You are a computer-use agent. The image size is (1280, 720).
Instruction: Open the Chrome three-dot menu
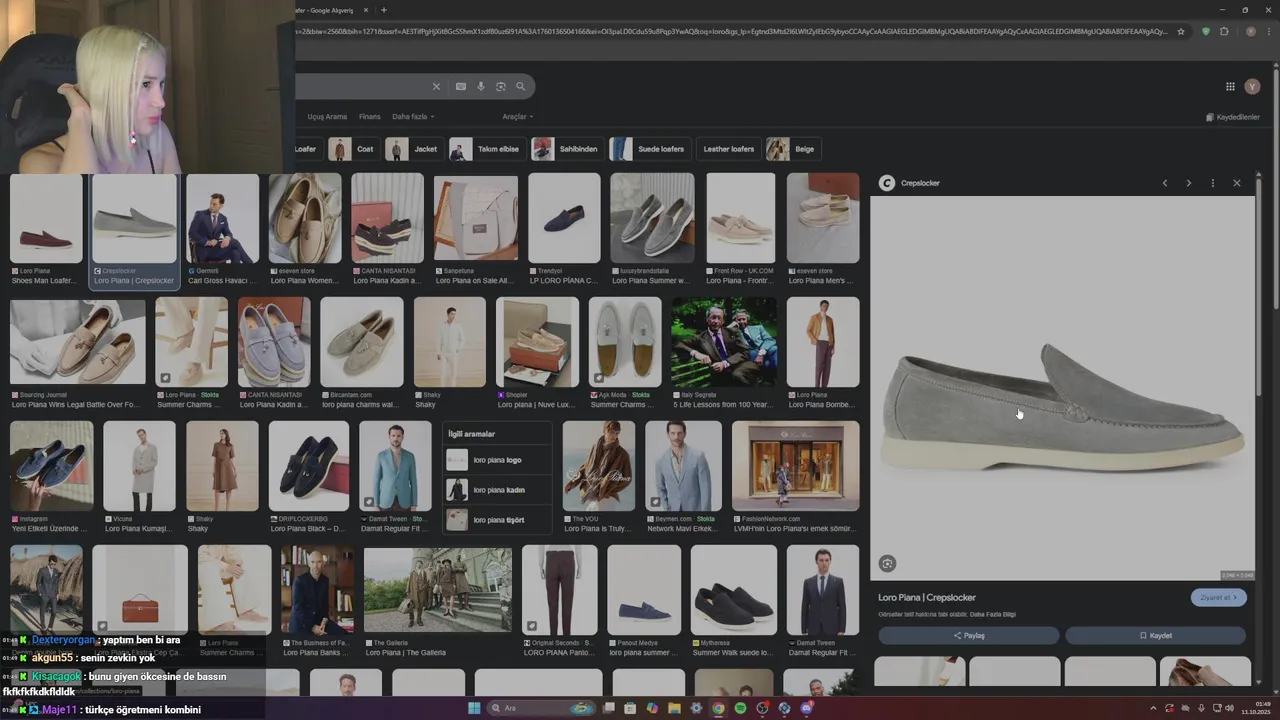[x=1269, y=31]
